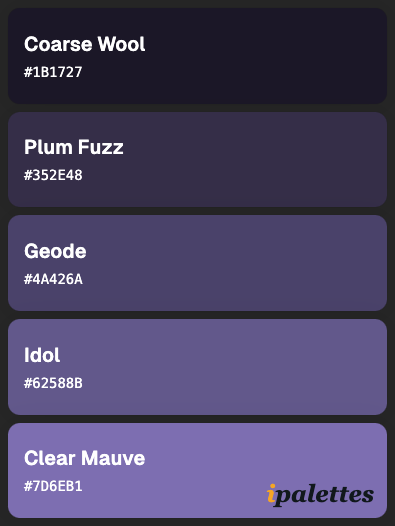Copy hex code #62588B
The height and width of the screenshot is (526, 395).
pos(53,383)
